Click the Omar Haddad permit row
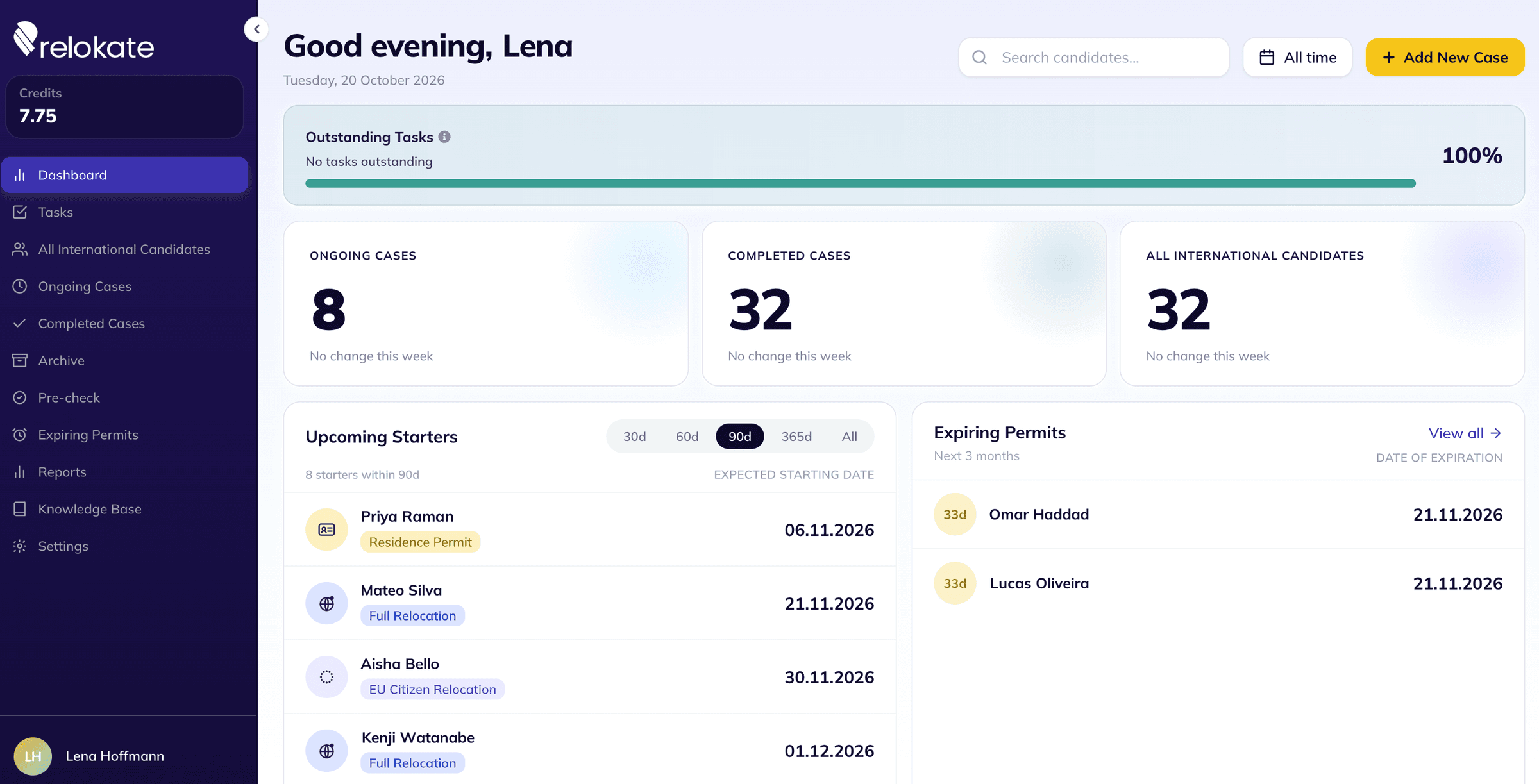 tap(1218, 514)
